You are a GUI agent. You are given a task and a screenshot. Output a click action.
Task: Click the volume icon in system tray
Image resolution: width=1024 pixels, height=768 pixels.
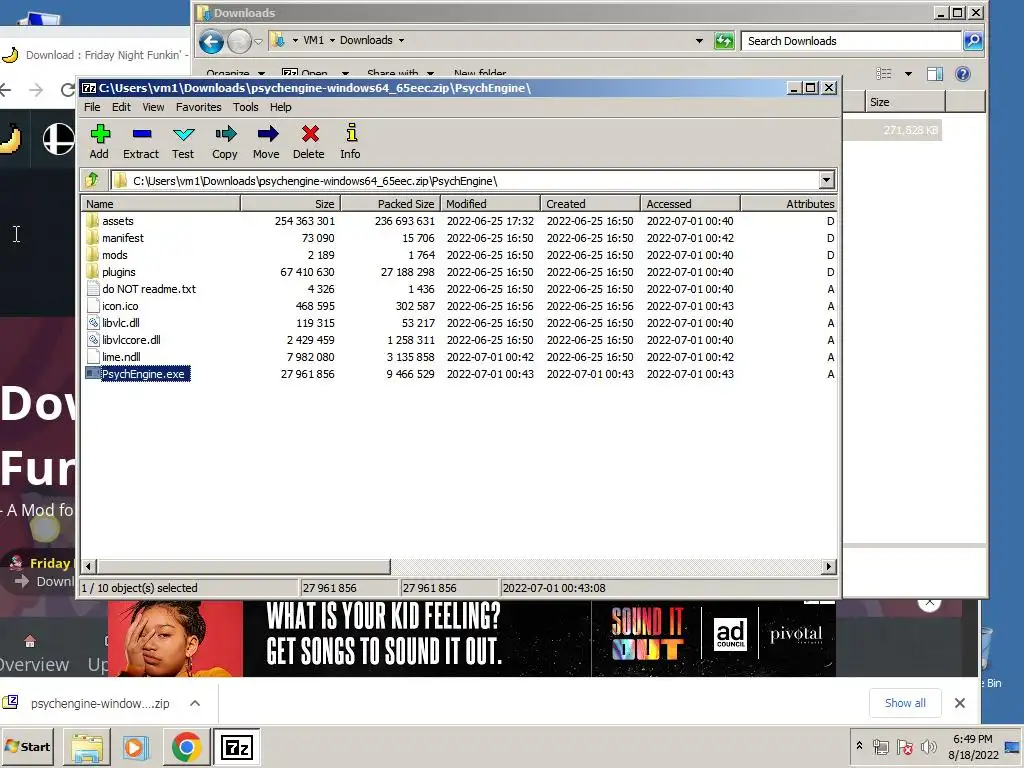(x=928, y=746)
